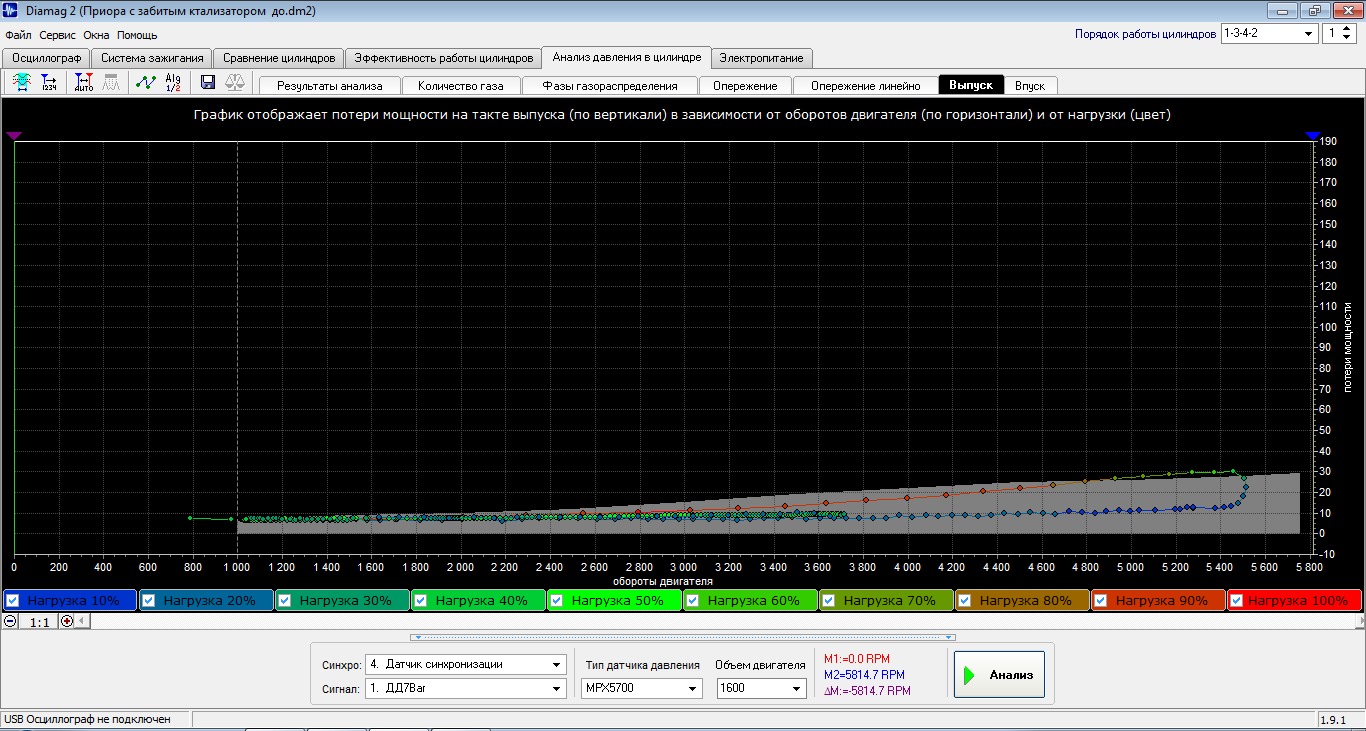
Task: Click the M2=5814.7 RPM marker readout
Action: coord(864,675)
